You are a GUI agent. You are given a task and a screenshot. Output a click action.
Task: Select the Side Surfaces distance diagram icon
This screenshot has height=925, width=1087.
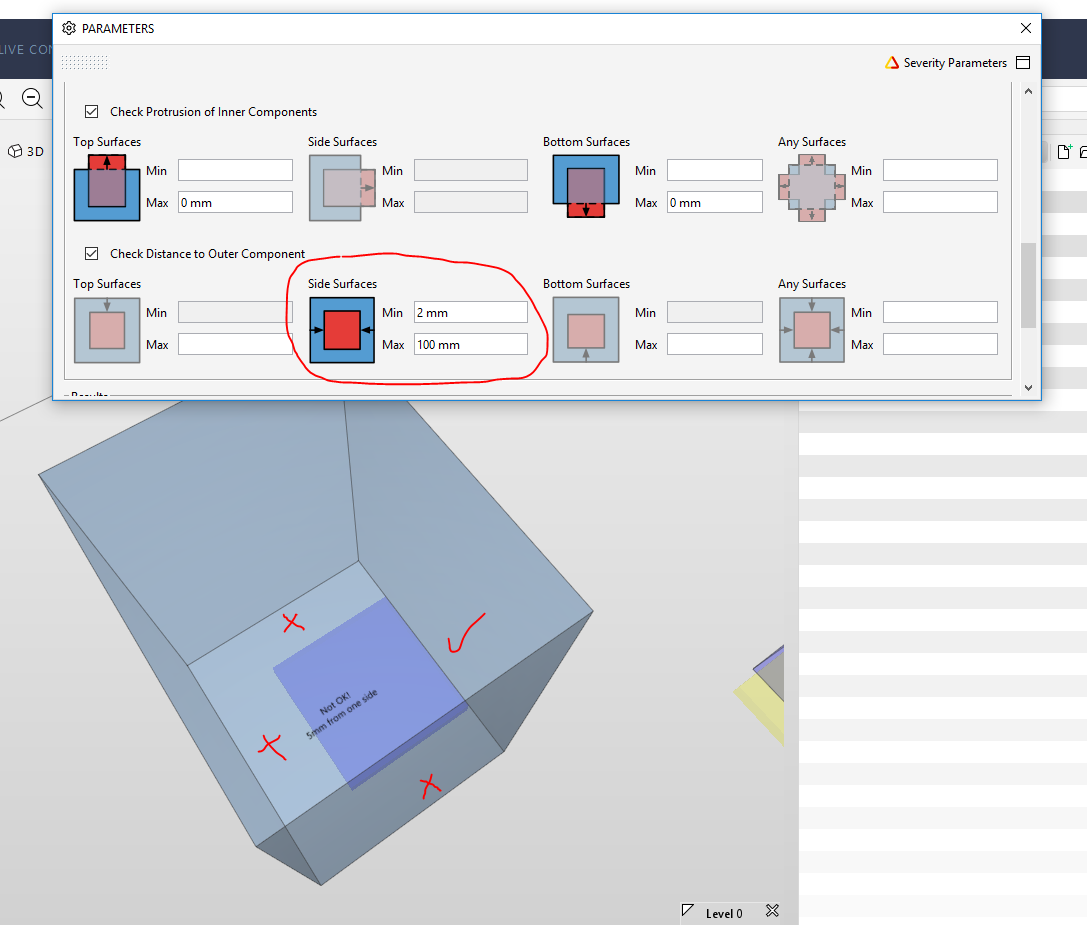point(342,330)
